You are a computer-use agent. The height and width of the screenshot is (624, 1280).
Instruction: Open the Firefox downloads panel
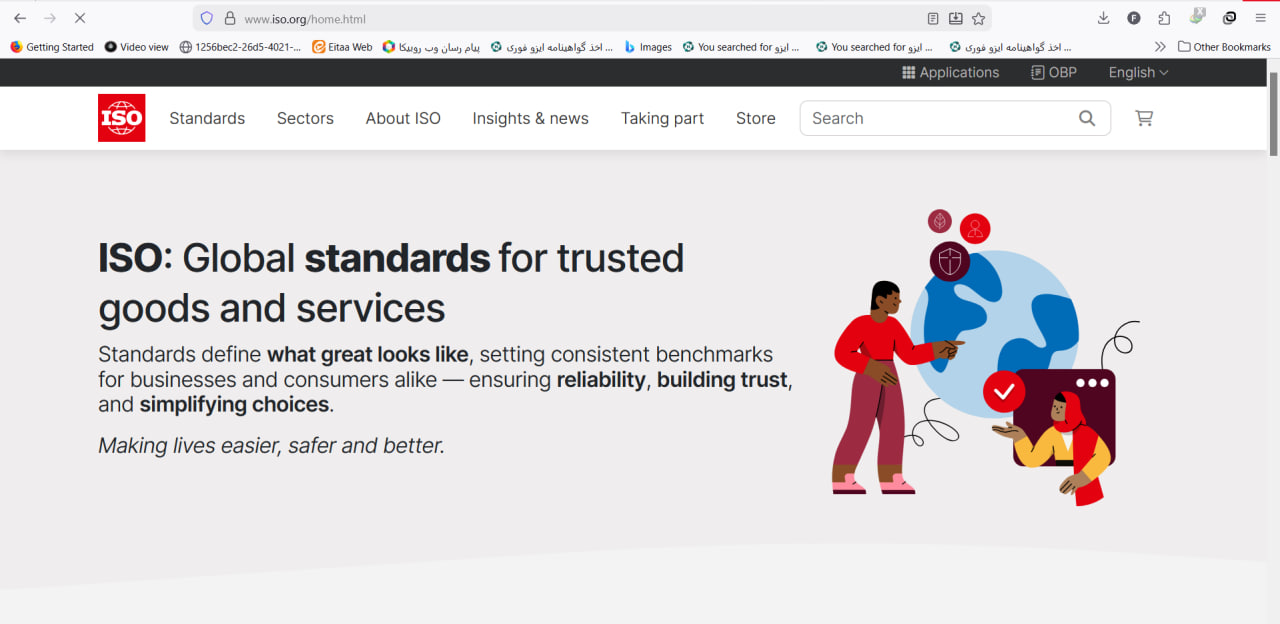point(1104,18)
